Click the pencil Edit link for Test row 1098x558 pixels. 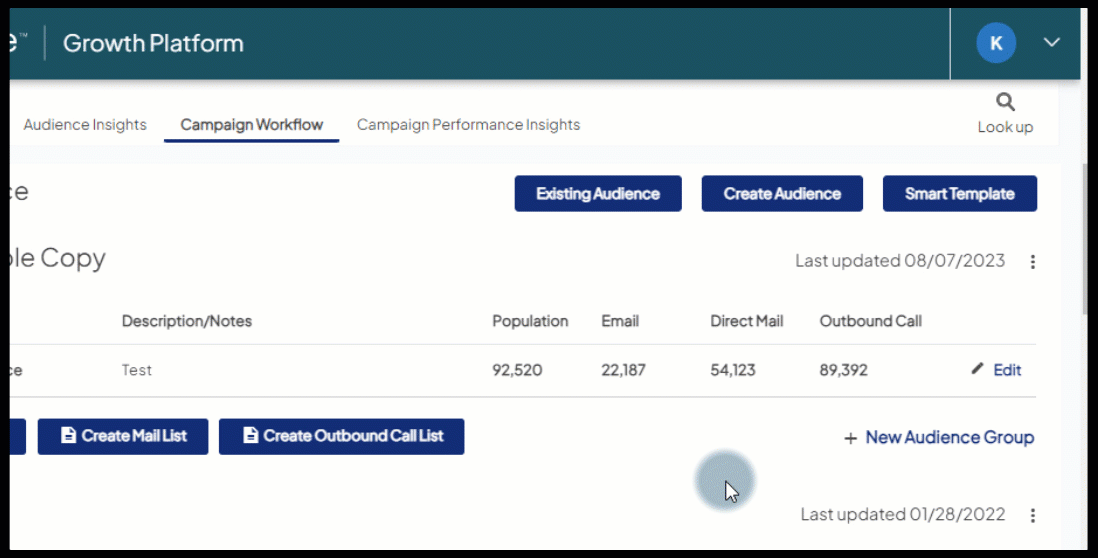pos(996,370)
